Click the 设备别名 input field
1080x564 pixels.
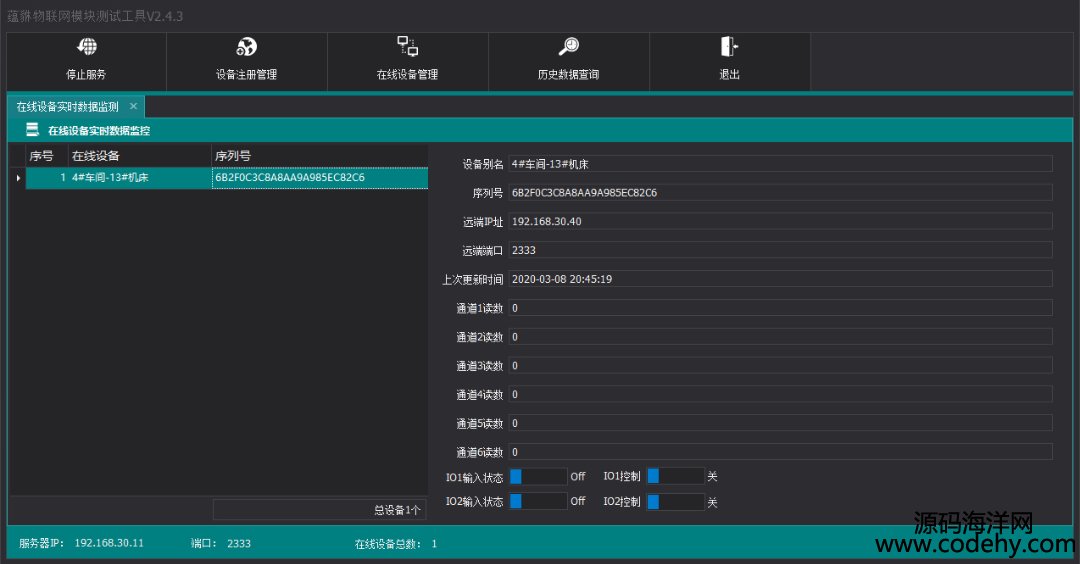[780, 164]
